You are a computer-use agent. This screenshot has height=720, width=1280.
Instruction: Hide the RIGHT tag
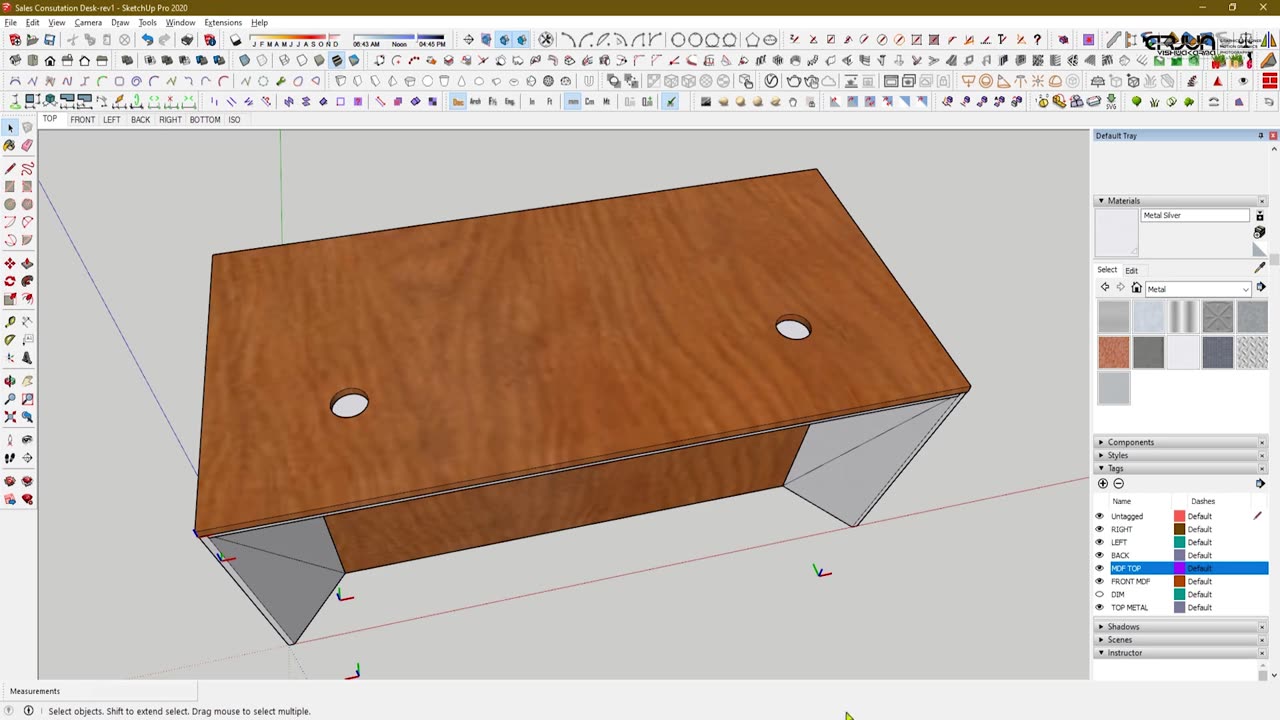[1100, 529]
